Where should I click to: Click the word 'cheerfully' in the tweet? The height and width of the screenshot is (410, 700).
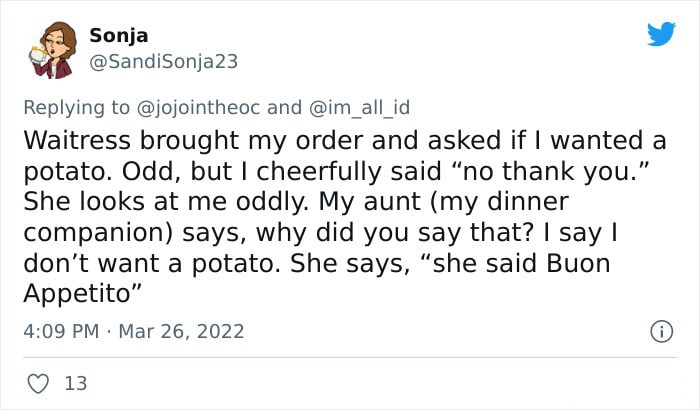pyautogui.click(x=320, y=172)
